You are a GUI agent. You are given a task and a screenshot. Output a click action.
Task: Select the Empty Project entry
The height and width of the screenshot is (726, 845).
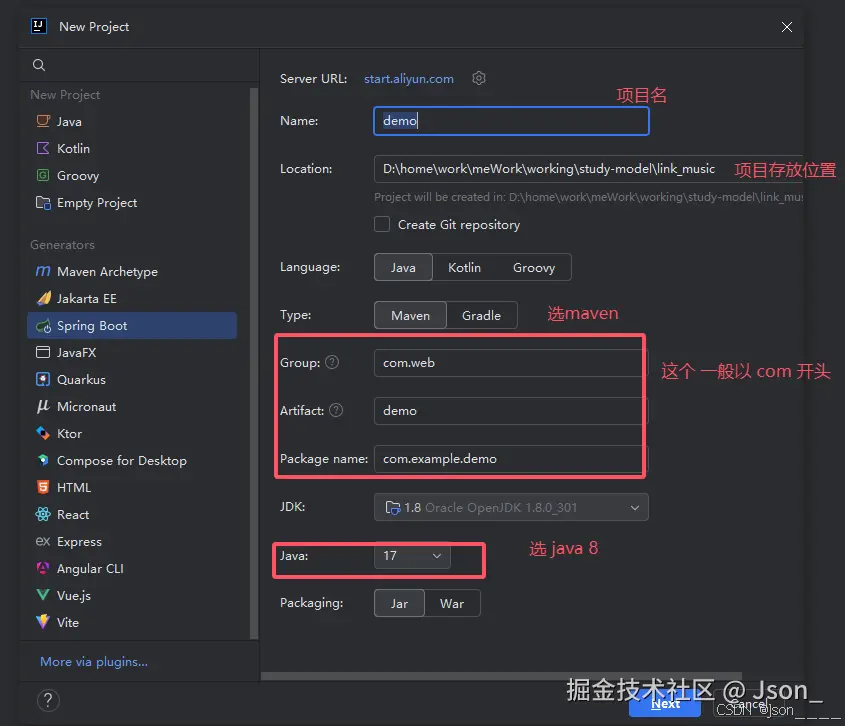[x=131, y=203]
